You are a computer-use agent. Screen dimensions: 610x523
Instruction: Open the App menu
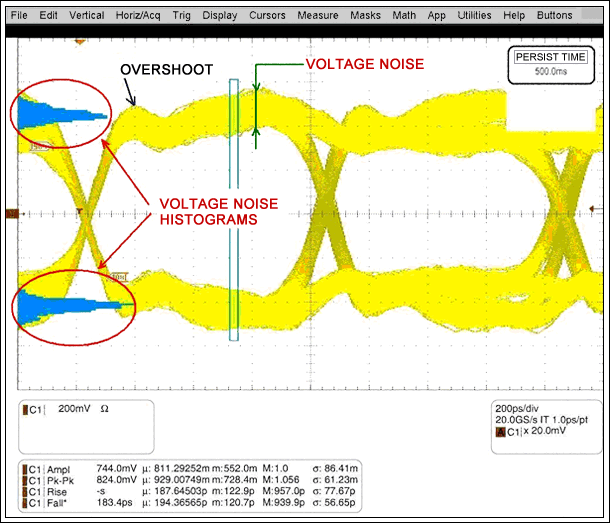436,16
